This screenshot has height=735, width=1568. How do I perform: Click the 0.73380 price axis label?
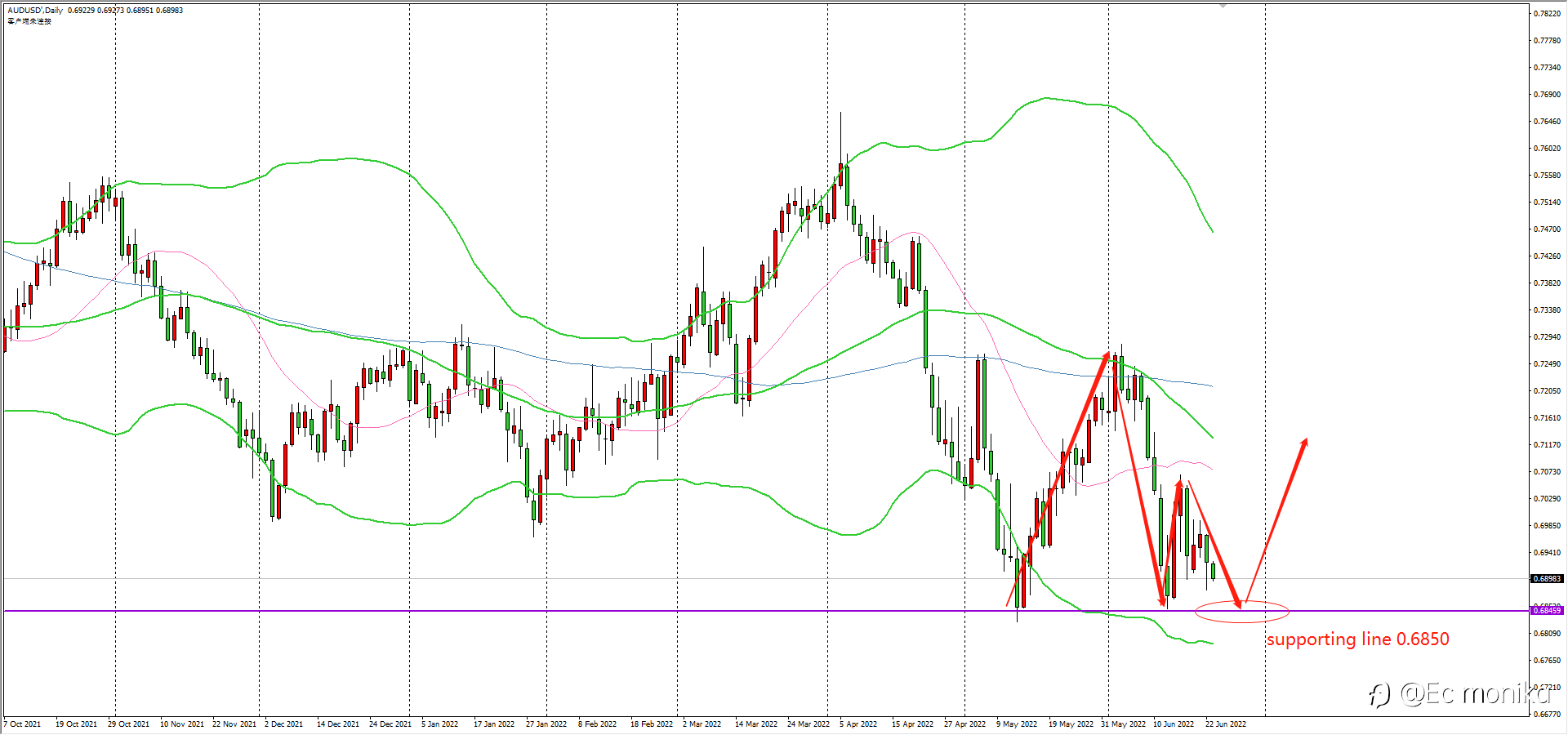(1547, 310)
